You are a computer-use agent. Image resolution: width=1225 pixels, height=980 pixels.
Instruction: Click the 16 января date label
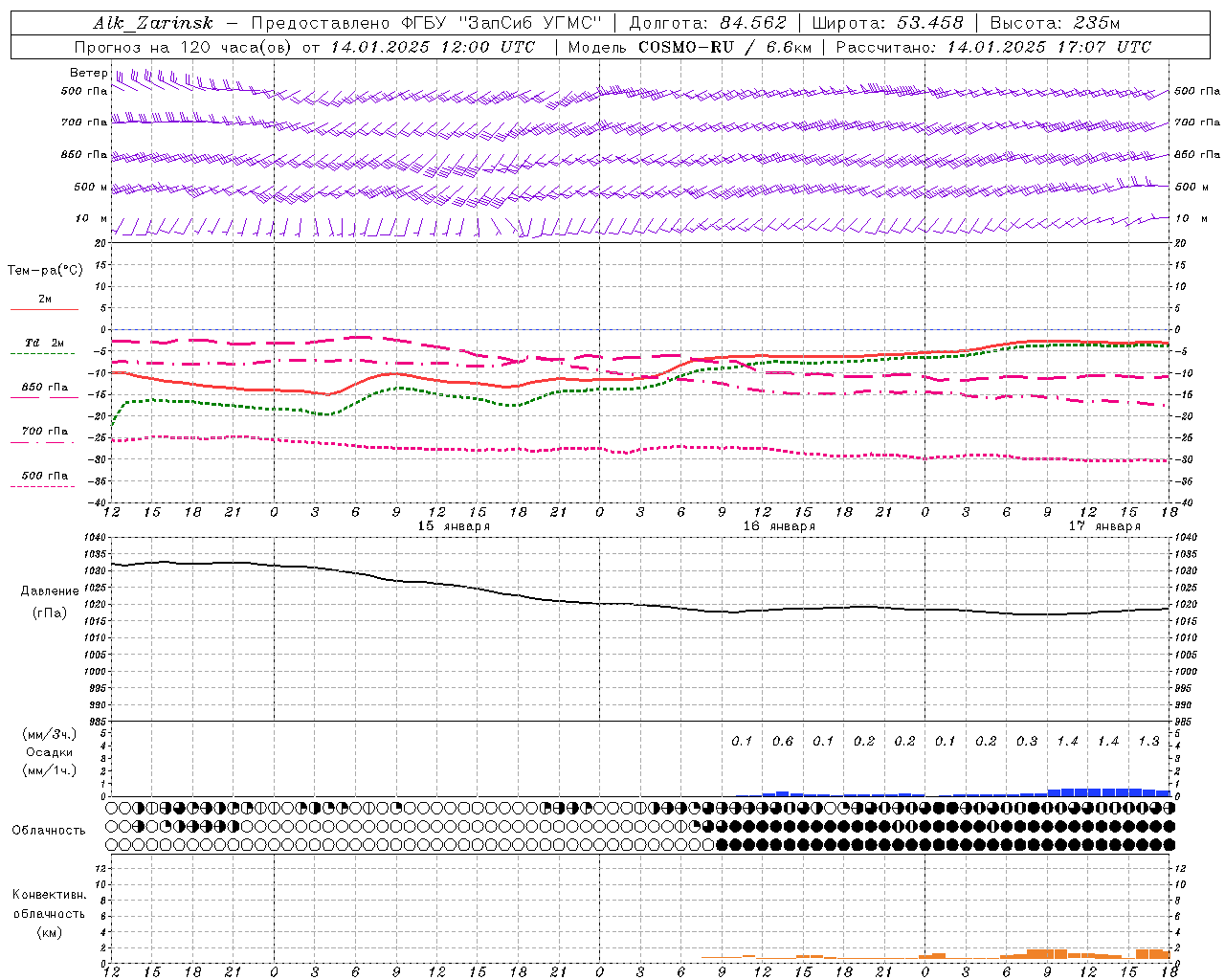[x=779, y=526]
